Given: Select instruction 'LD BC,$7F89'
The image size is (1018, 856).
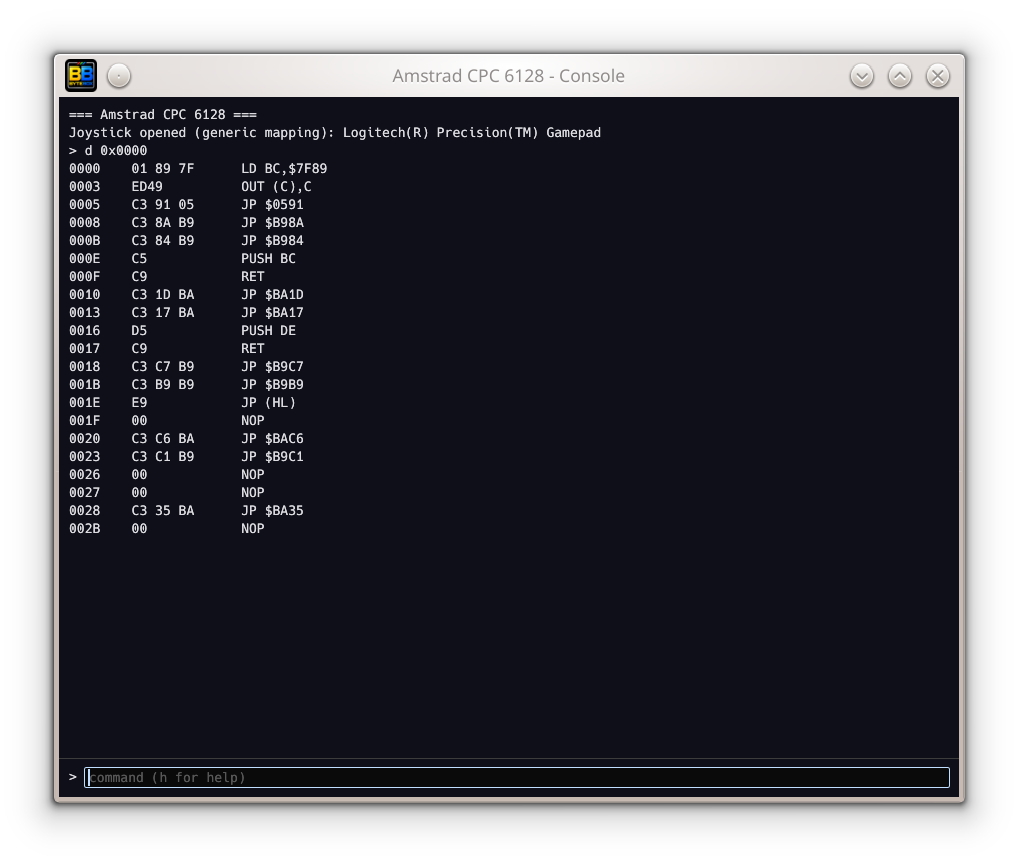Looking at the screenshot, I should click(284, 169).
